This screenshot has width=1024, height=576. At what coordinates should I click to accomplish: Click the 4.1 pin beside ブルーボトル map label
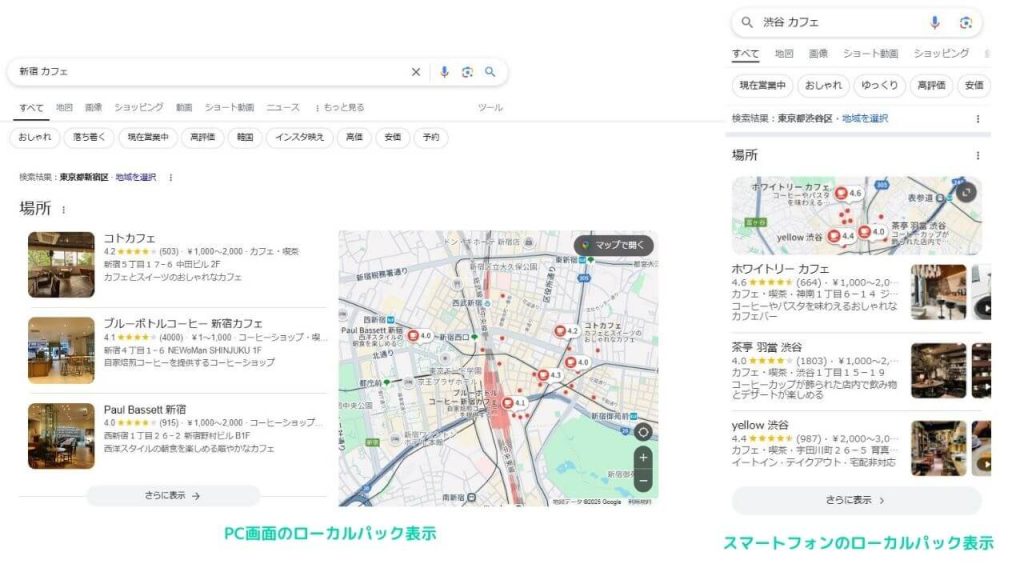pos(513,403)
